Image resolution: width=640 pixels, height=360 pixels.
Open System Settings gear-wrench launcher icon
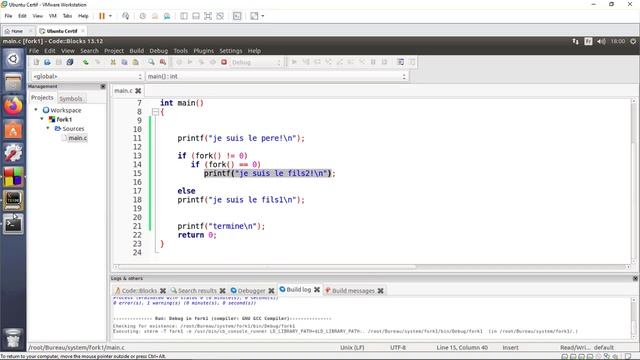[x=13, y=153]
